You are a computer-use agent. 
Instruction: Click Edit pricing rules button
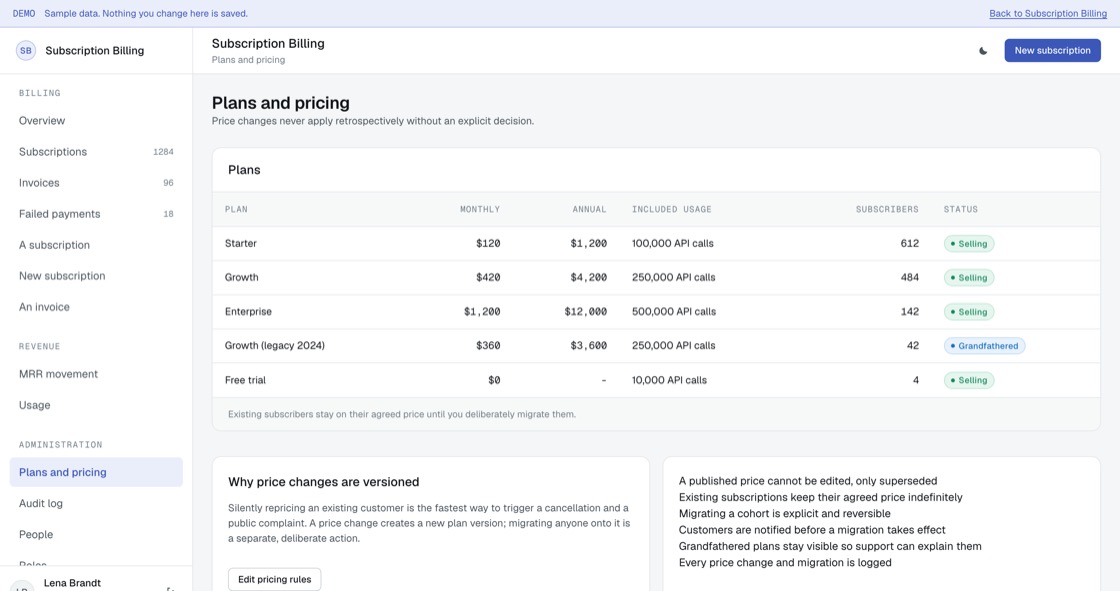pos(274,580)
